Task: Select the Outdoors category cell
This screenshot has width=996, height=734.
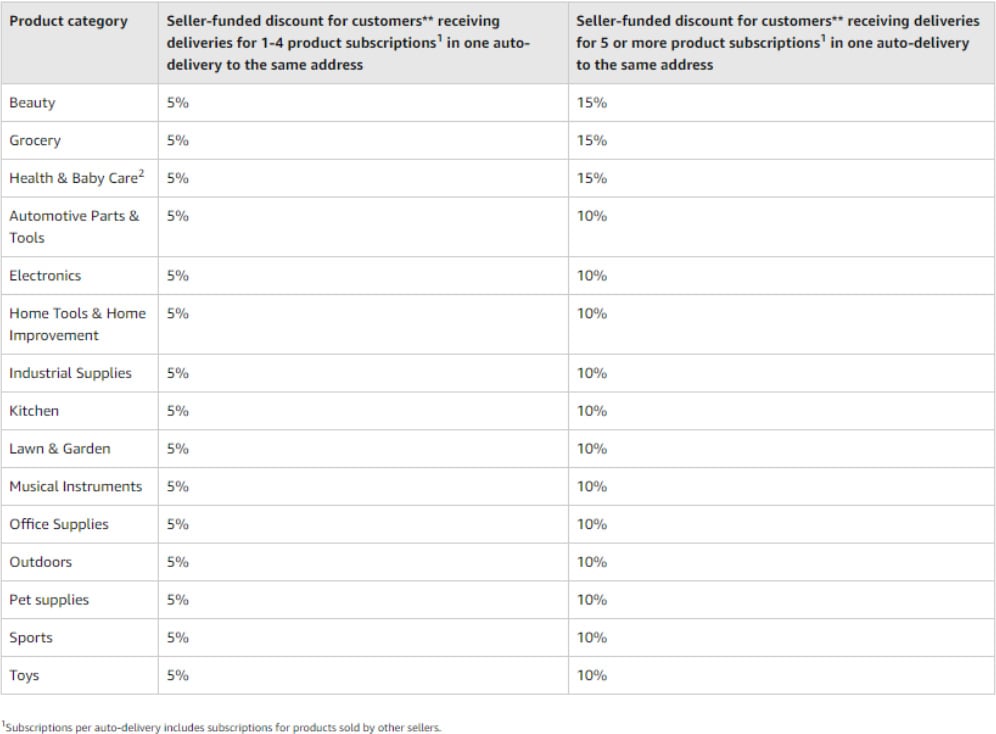Action: [x=41, y=562]
